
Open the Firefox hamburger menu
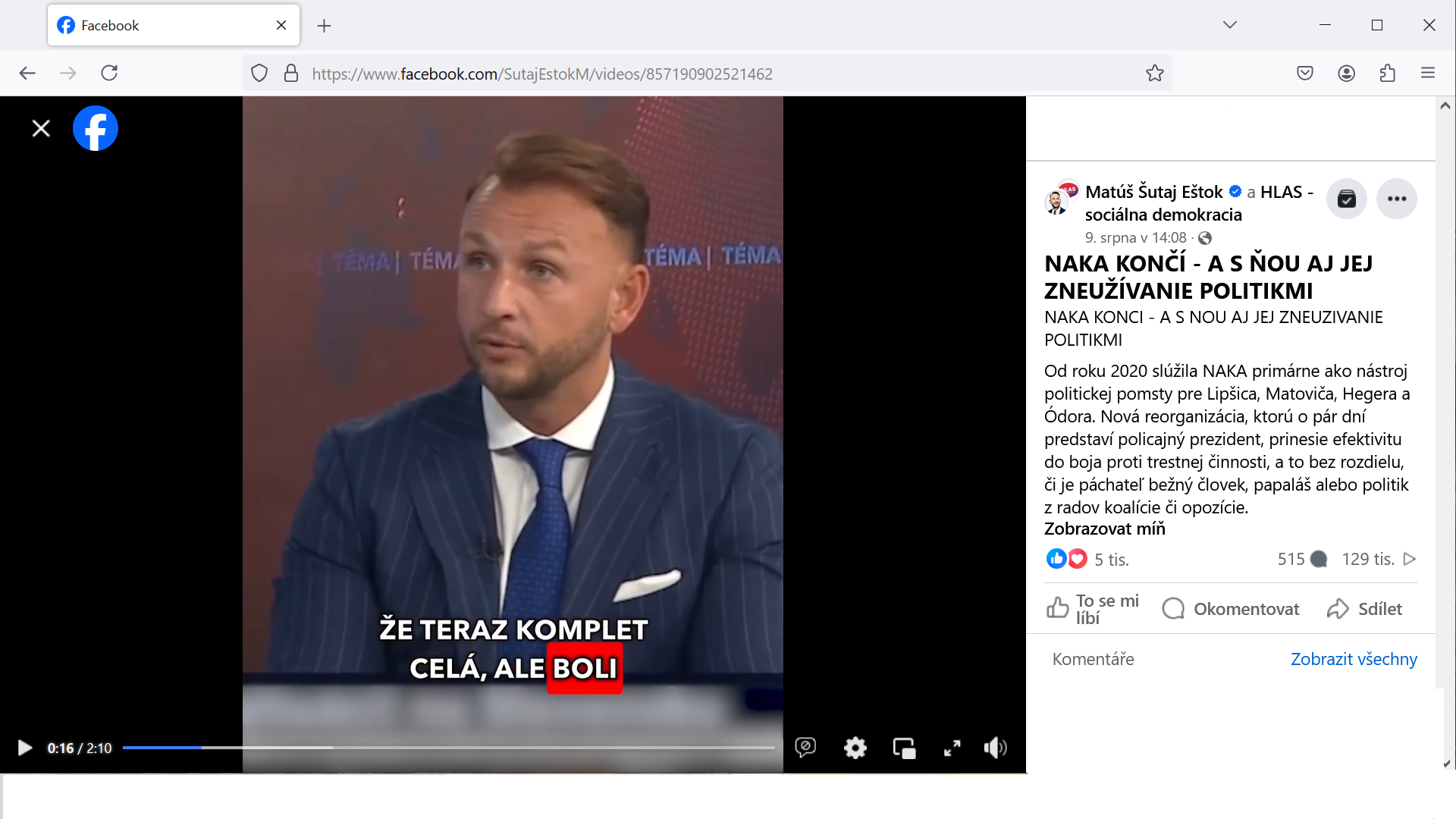coord(1428,74)
